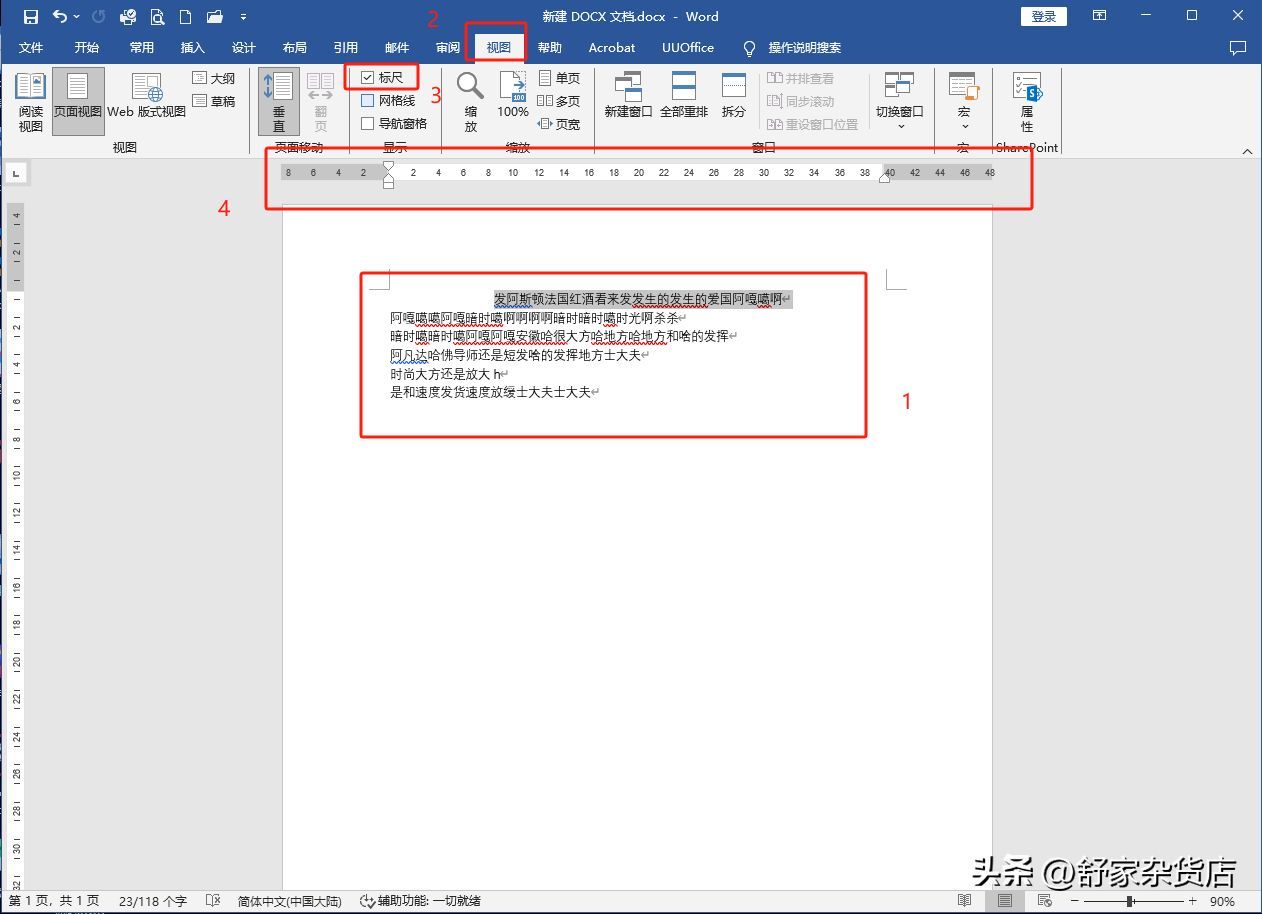Click the greyed Redo icon
Viewport: 1262px width, 914px height.
pyautogui.click(x=98, y=16)
